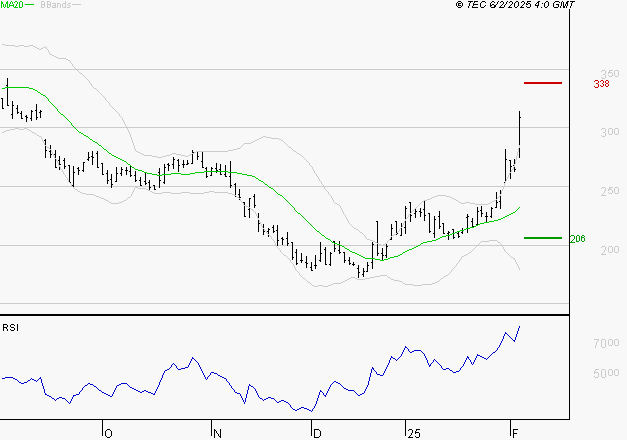Click the 250 price axis label
The image size is (627, 440).
click(609, 191)
